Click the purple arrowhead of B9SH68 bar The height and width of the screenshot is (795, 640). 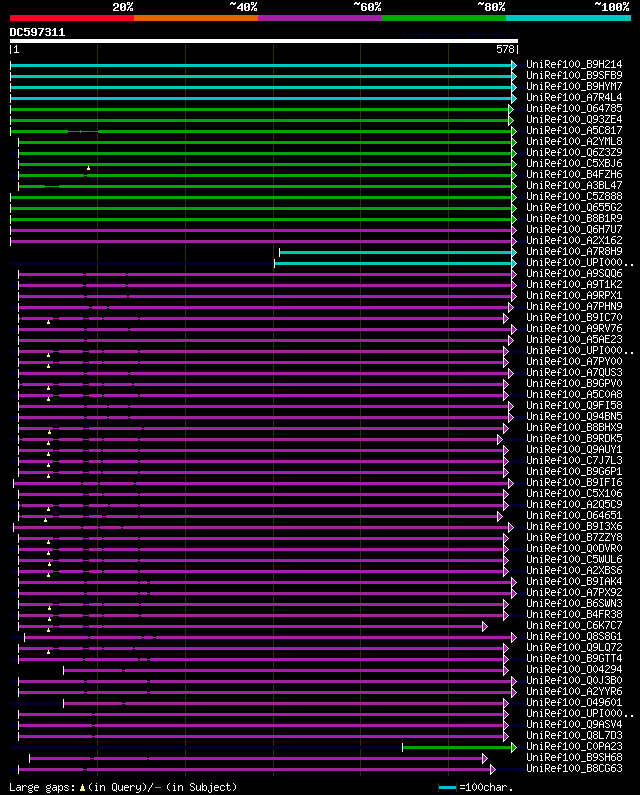coord(485,758)
